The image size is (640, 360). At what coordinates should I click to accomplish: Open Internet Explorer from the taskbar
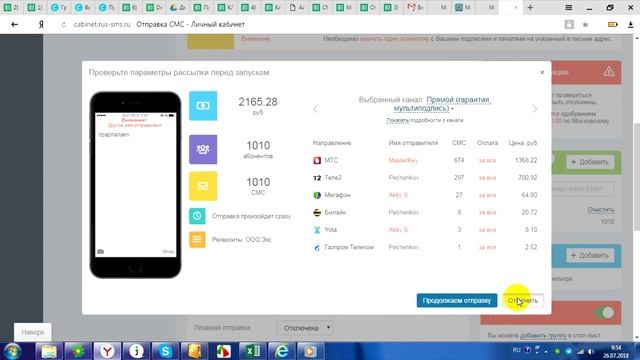(x=282, y=351)
